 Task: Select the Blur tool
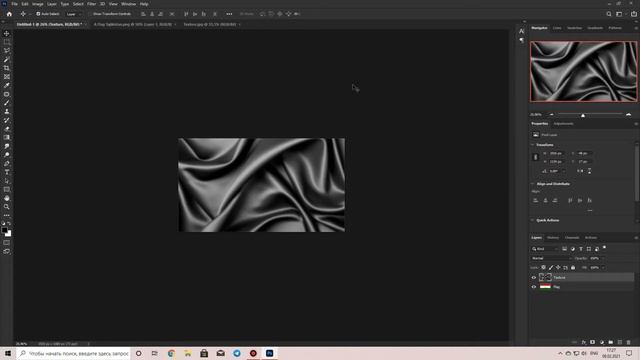(x=7, y=146)
